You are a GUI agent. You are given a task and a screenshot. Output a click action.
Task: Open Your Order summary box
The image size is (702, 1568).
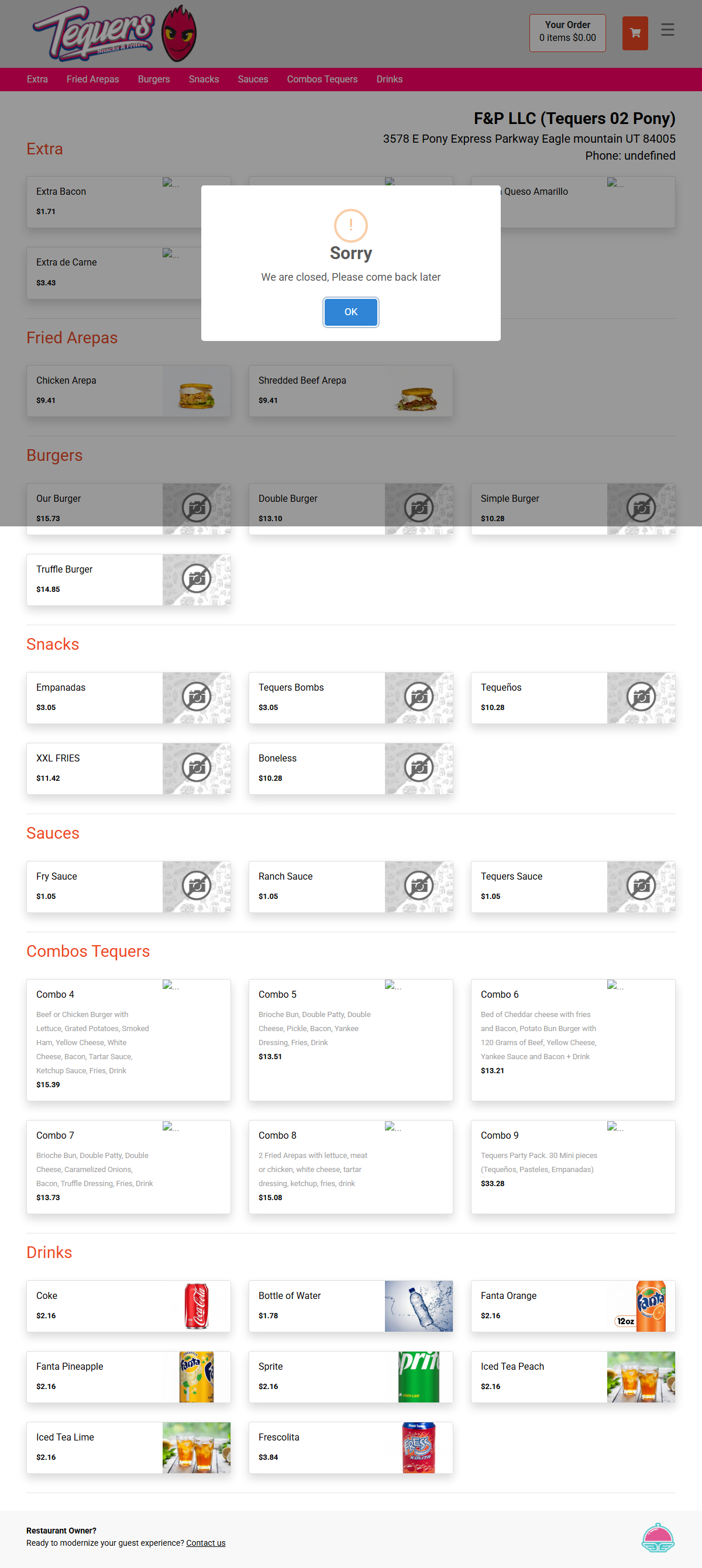[567, 33]
